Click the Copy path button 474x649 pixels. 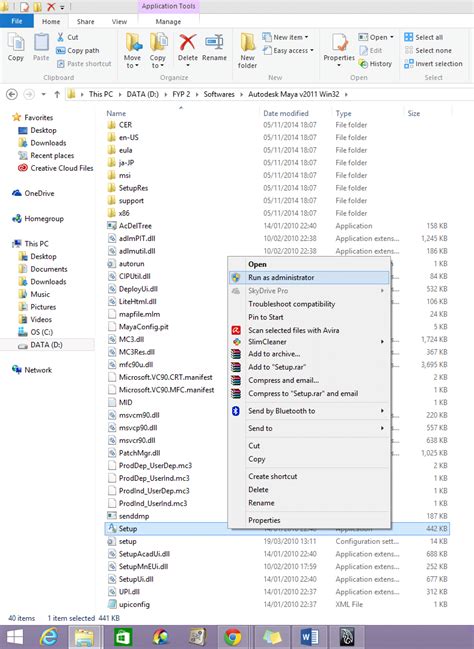[78, 50]
